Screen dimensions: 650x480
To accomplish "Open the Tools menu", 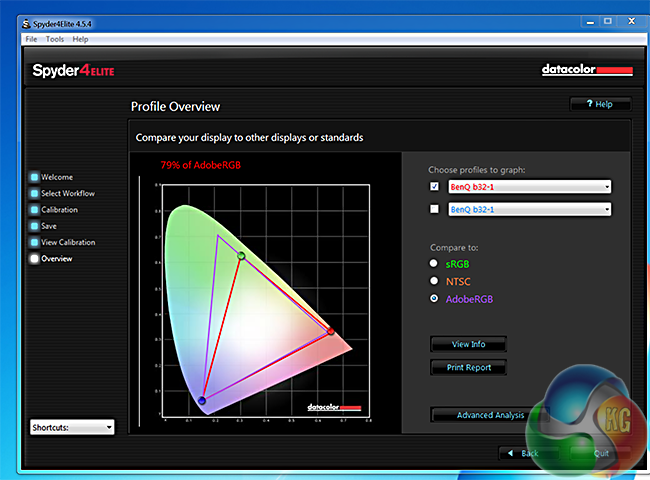I will tap(54, 39).
